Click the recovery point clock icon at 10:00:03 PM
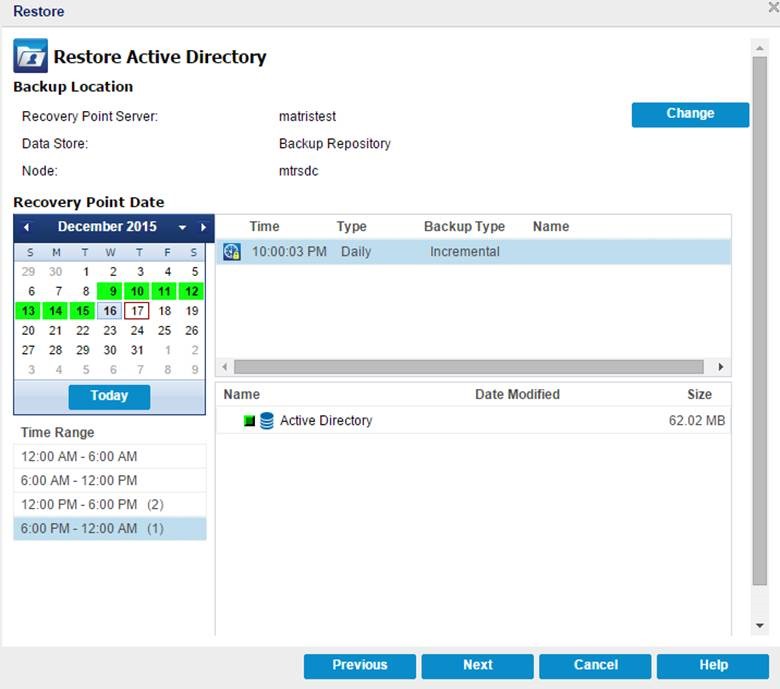The image size is (780, 689). tap(232, 252)
